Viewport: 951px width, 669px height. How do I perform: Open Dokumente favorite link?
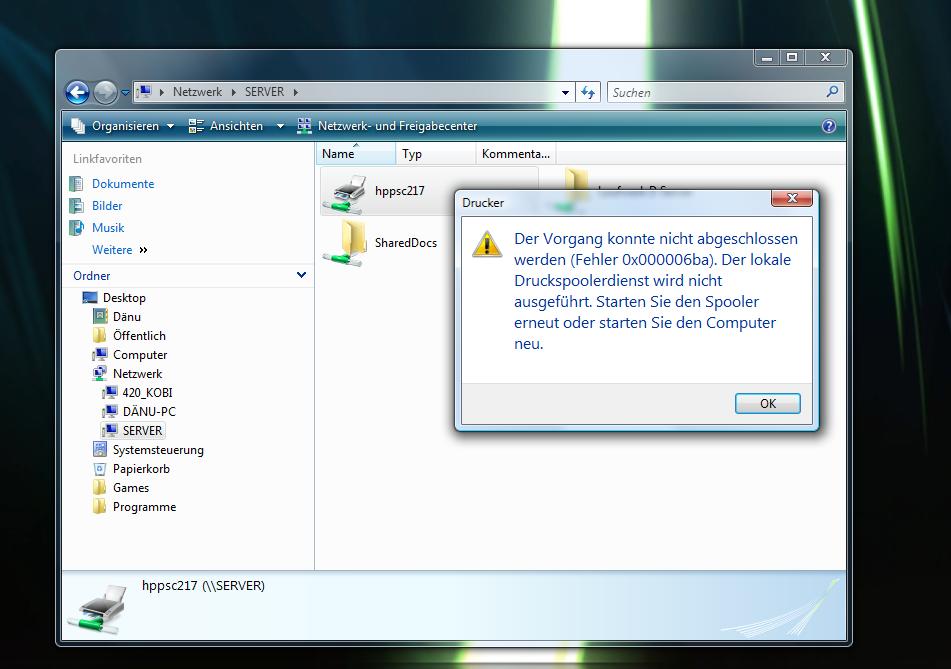(x=122, y=184)
